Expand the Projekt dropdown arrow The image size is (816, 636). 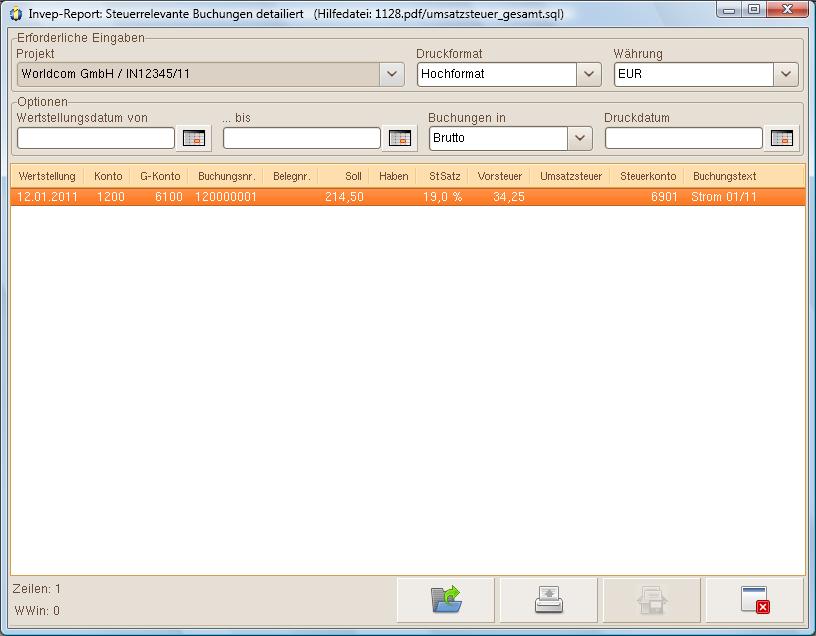[x=392, y=74]
